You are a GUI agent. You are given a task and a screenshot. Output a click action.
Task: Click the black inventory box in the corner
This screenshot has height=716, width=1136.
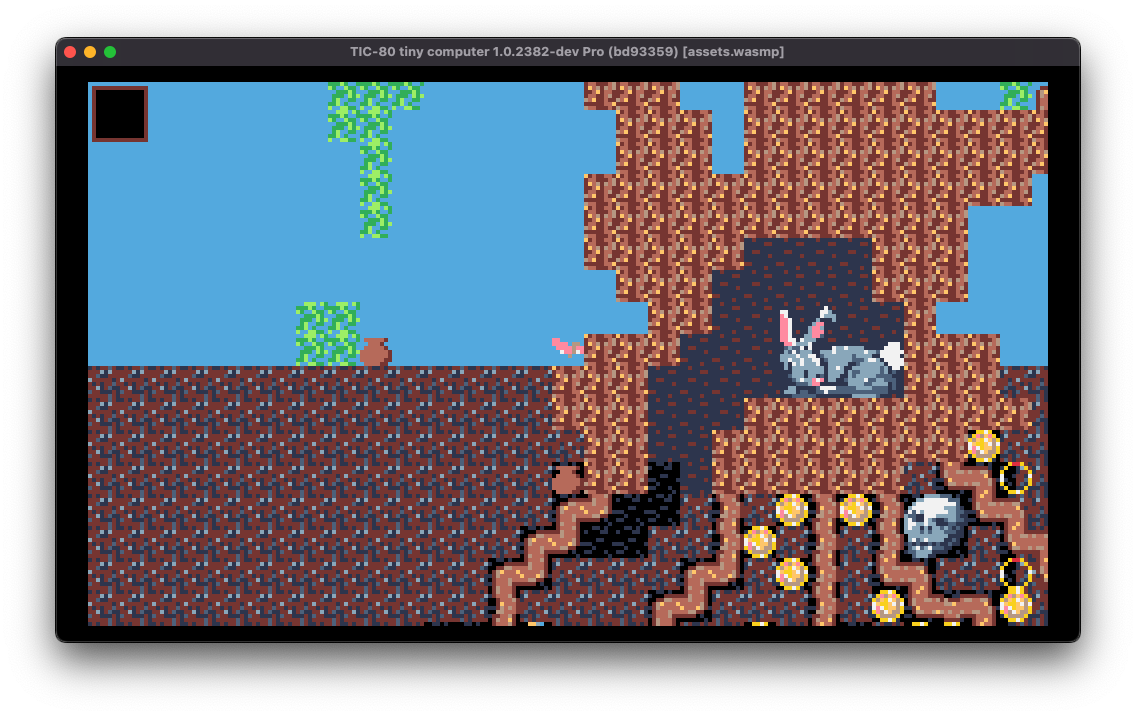click(120, 114)
